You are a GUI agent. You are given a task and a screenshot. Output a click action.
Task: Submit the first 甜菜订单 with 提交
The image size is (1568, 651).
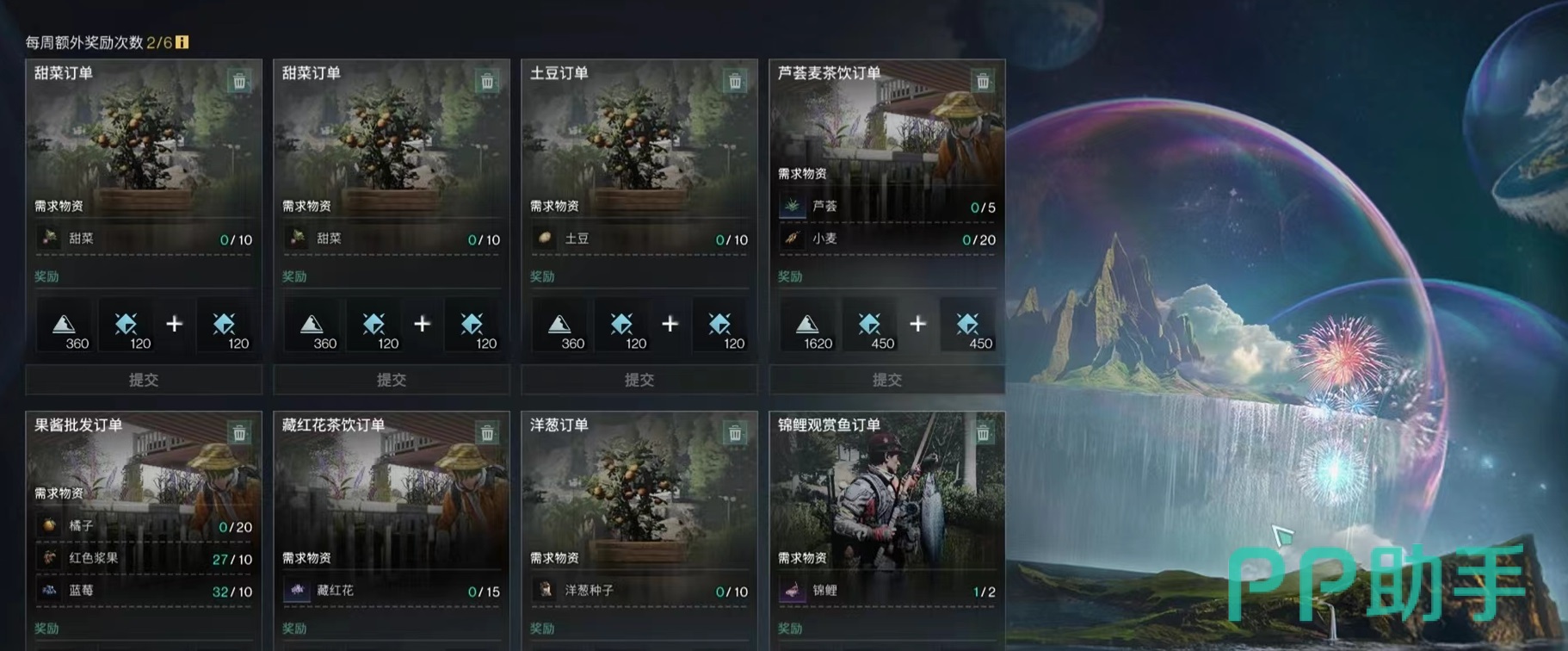144,380
